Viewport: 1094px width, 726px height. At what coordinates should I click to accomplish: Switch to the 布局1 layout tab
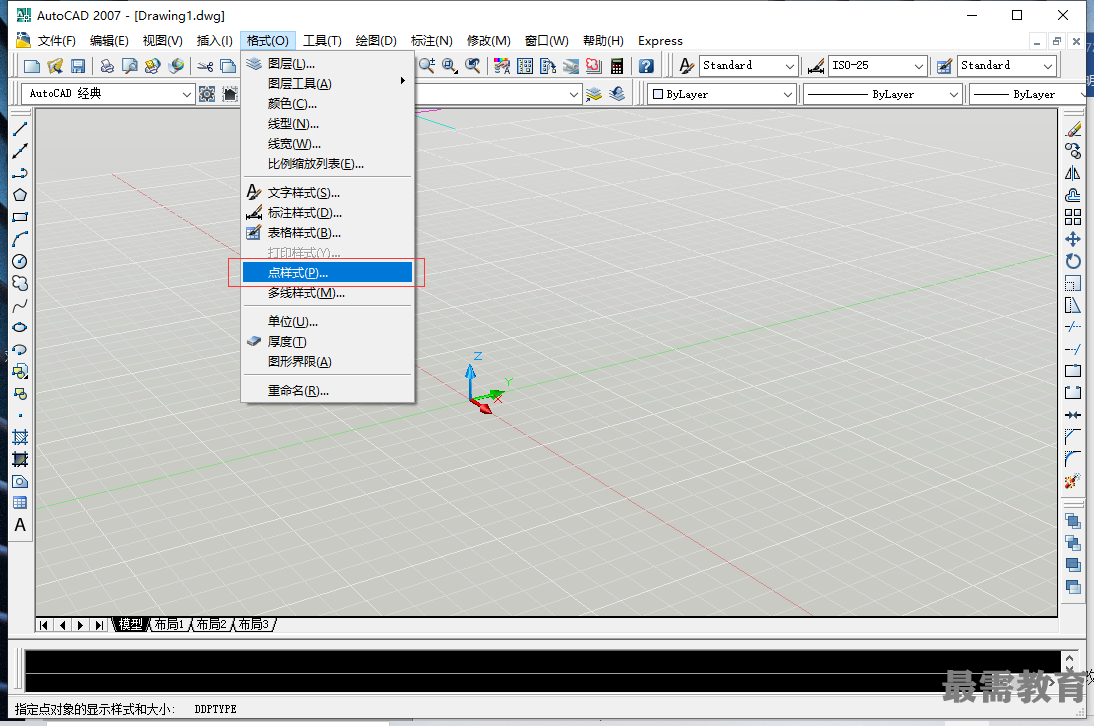169,624
